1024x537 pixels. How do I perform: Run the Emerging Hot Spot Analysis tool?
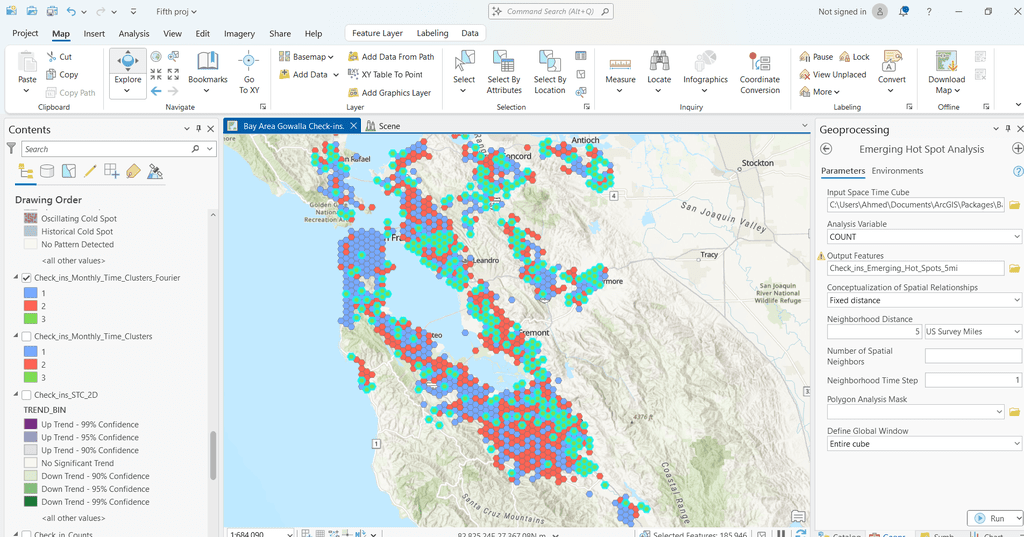(989, 518)
